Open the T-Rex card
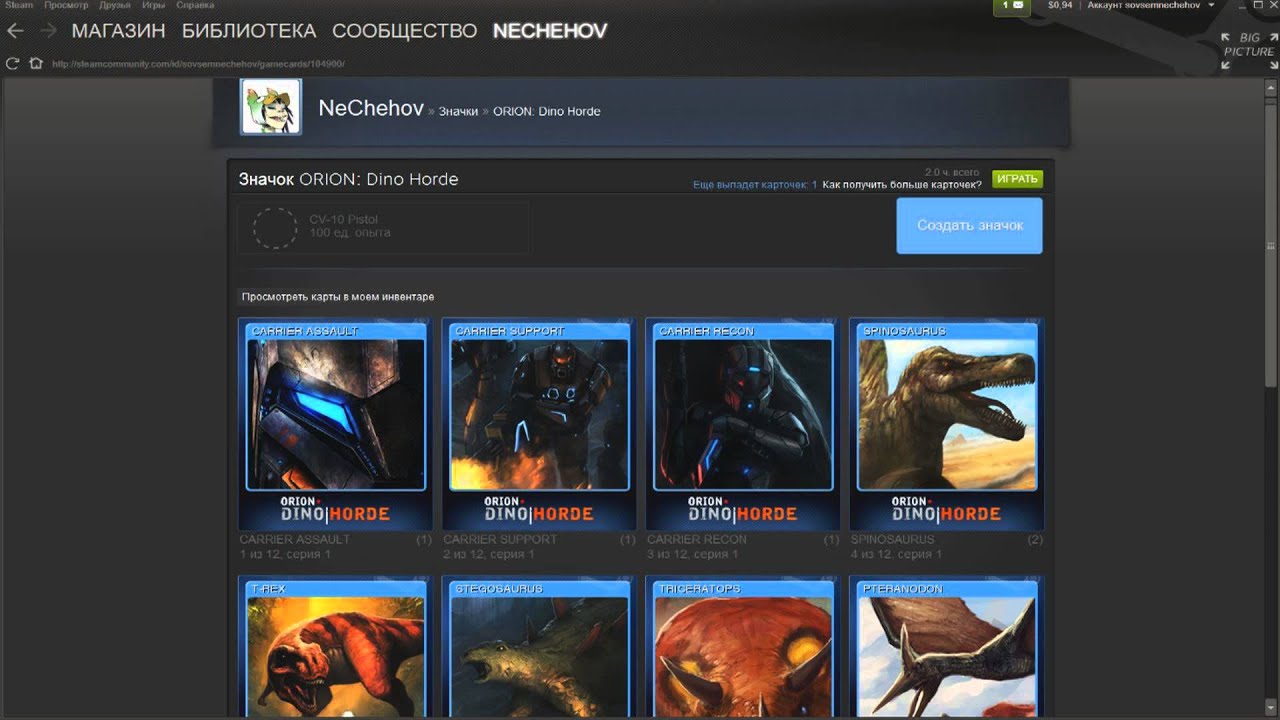Screen dimensions: 1280x720 click(336, 645)
